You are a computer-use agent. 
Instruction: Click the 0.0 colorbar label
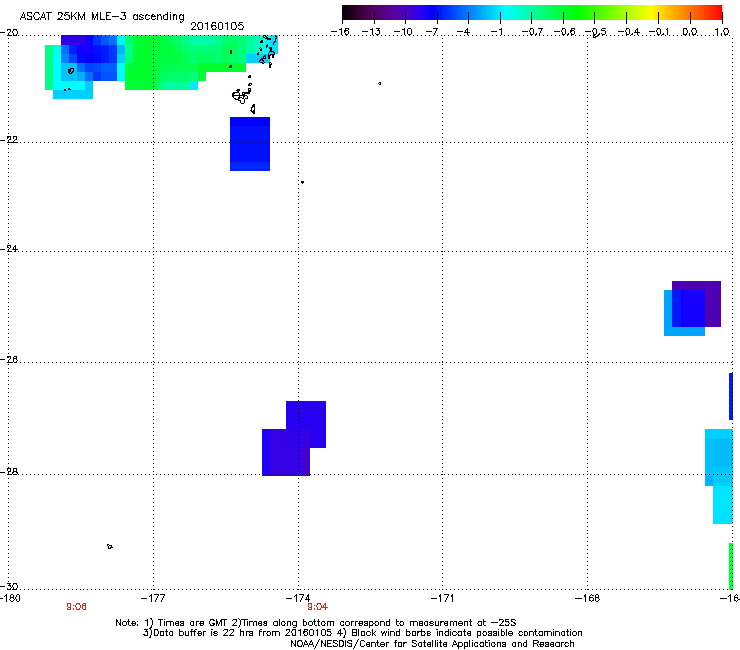(x=690, y=32)
